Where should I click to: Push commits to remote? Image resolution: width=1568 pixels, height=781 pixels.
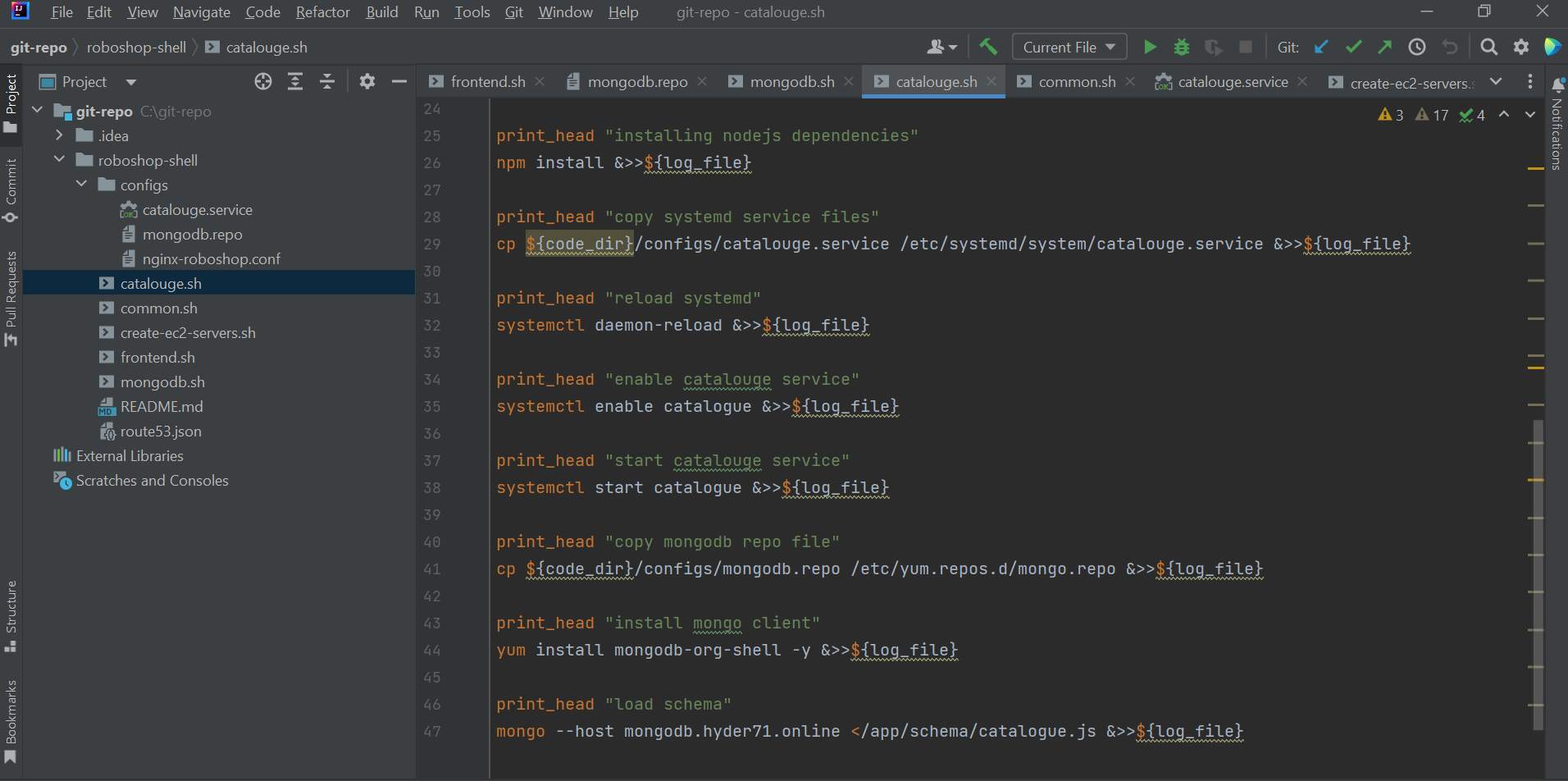[x=1385, y=47]
